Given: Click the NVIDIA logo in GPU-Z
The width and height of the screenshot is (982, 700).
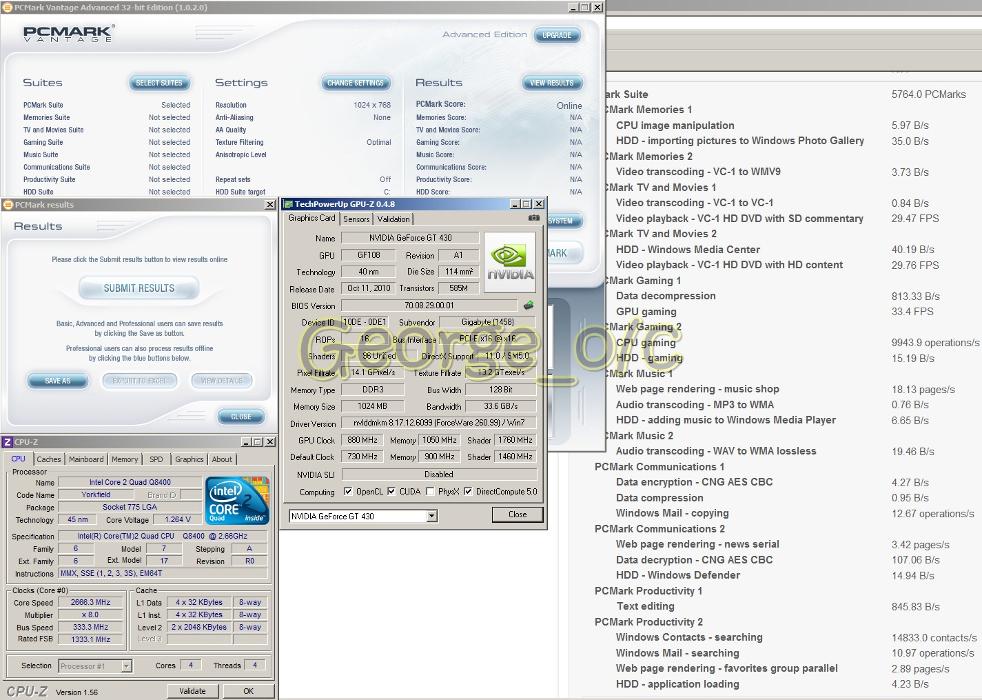Looking at the screenshot, I should coord(510,262).
